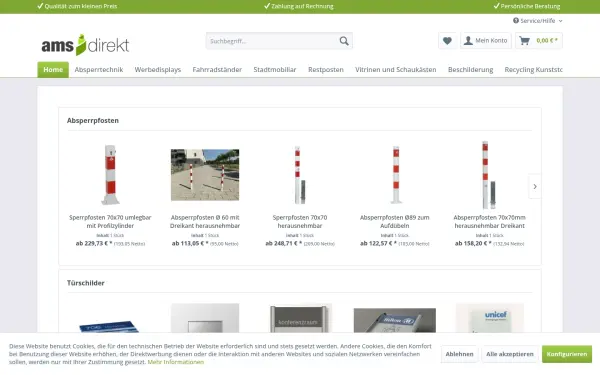Open the Werbedisplays menu
This screenshot has width=600, height=375.
coord(158,70)
